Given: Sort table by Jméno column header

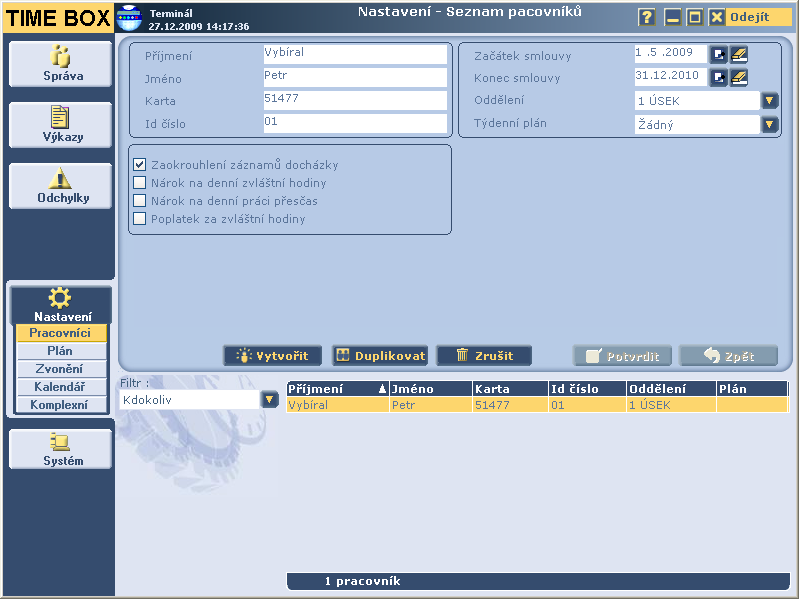Looking at the screenshot, I should click(431, 389).
